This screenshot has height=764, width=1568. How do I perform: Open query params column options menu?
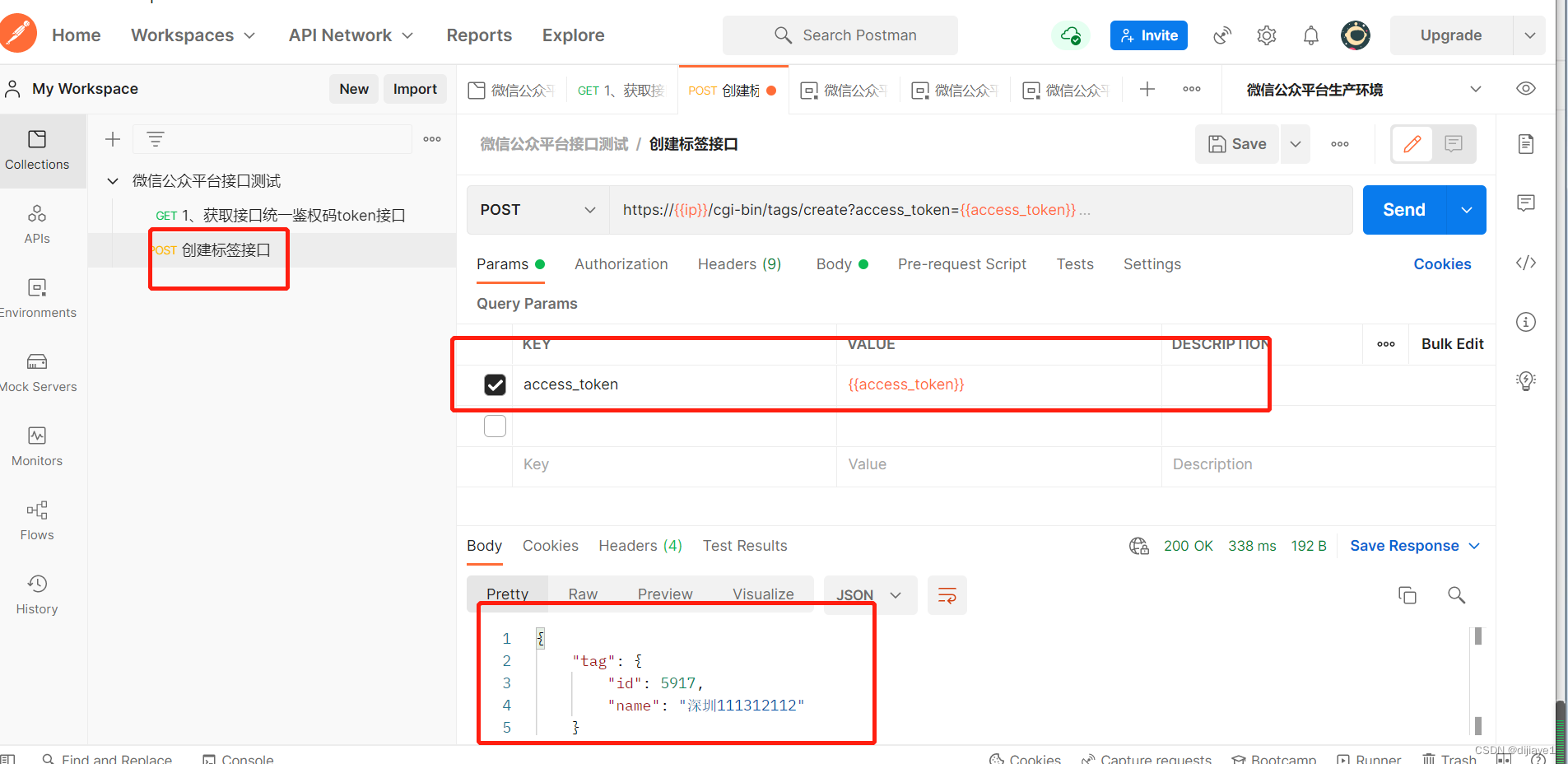point(1386,344)
